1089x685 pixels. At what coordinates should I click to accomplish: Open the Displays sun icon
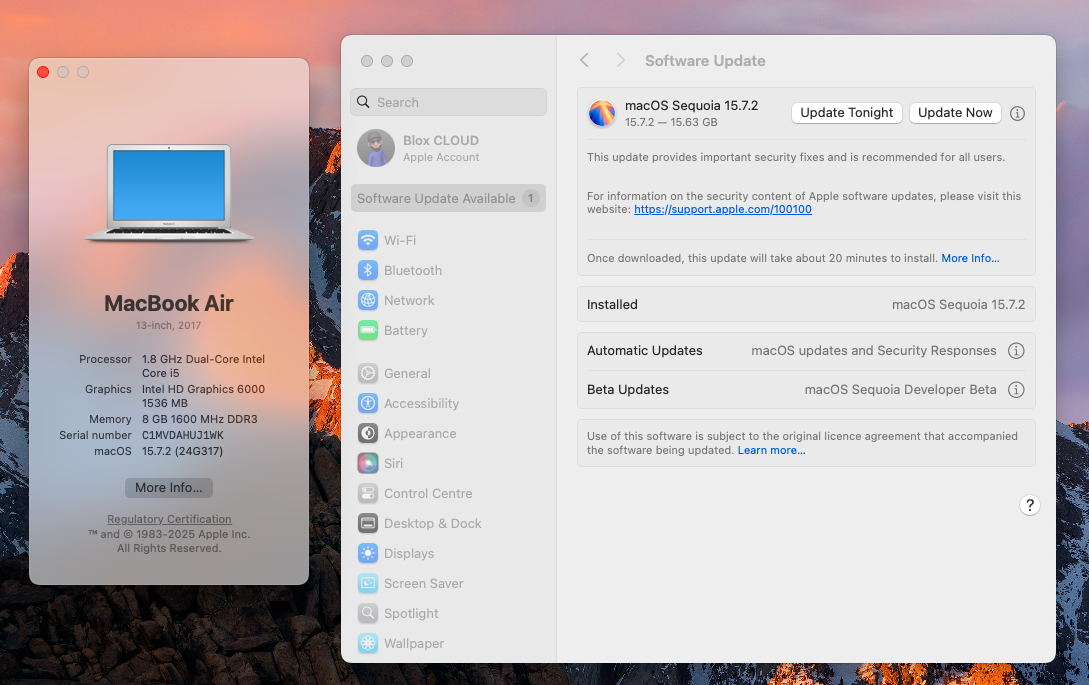[367, 554]
